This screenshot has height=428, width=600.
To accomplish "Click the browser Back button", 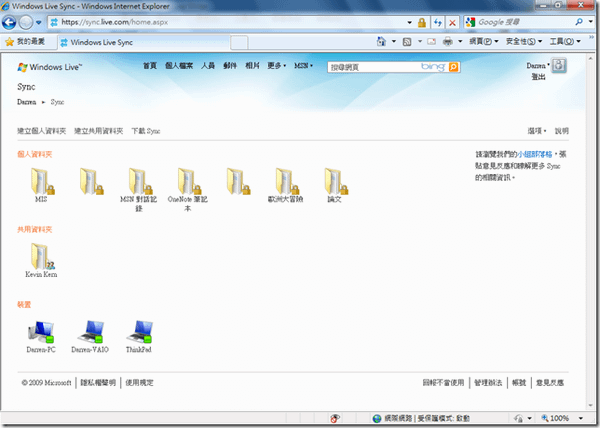I will point(9,23).
